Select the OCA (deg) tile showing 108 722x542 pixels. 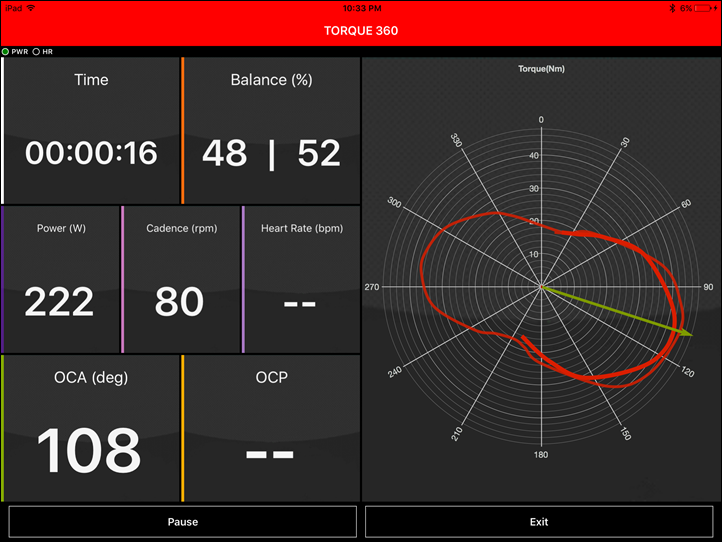pos(90,428)
